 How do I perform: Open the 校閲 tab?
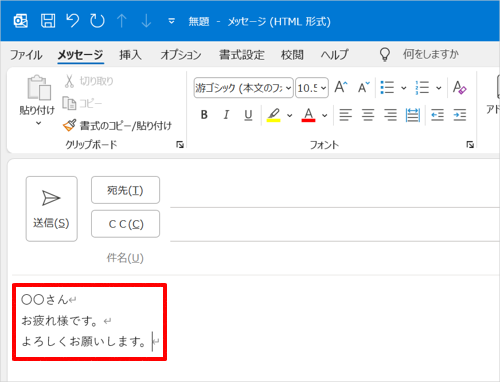(x=292, y=55)
